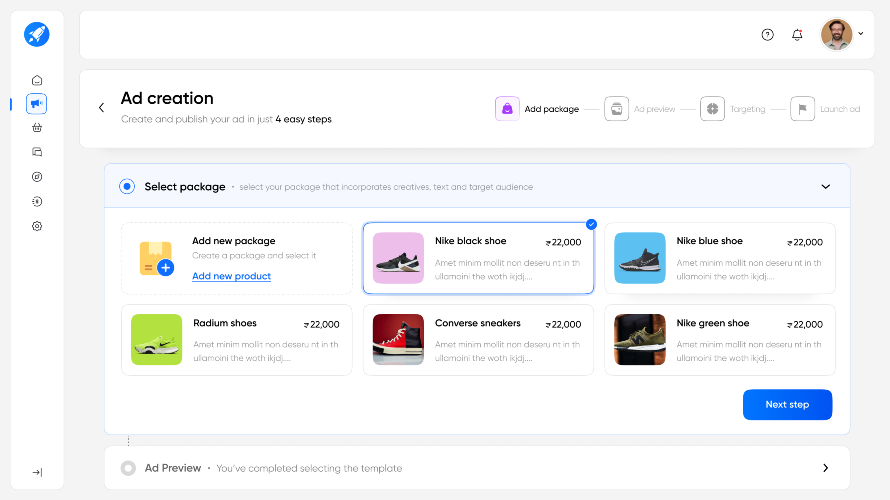Select the Targeting step label
Viewport: 890px width, 500px height.
(x=748, y=109)
